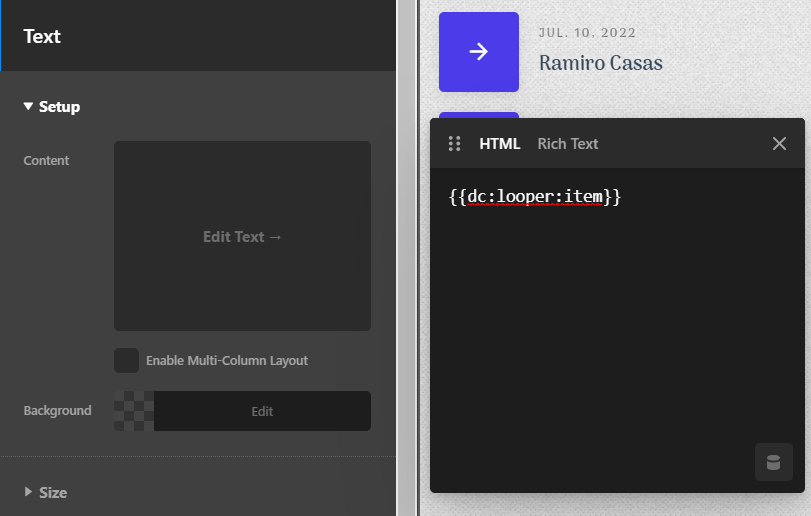The width and height of the screenshot is (811, 516).
Task: Click the partially hidden purple button below
Action: (x=479, y=115)
